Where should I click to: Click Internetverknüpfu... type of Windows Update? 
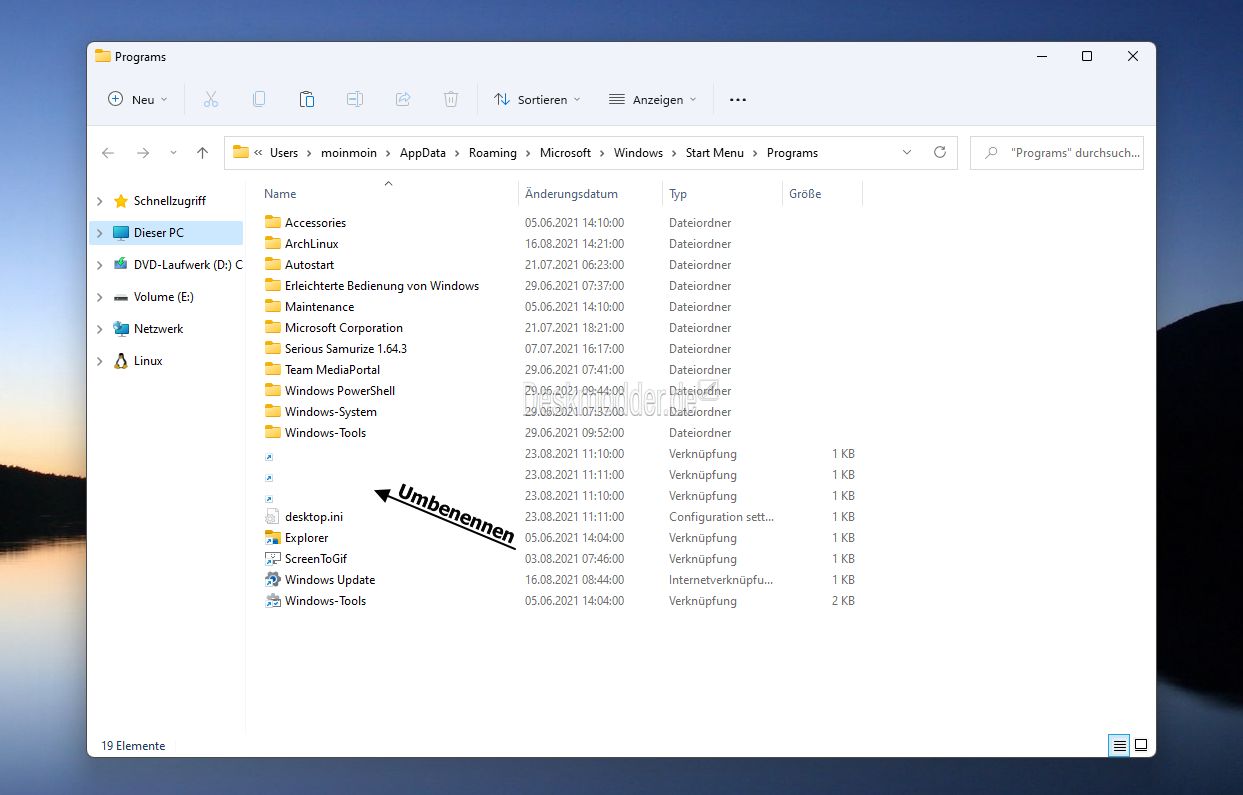721,580
